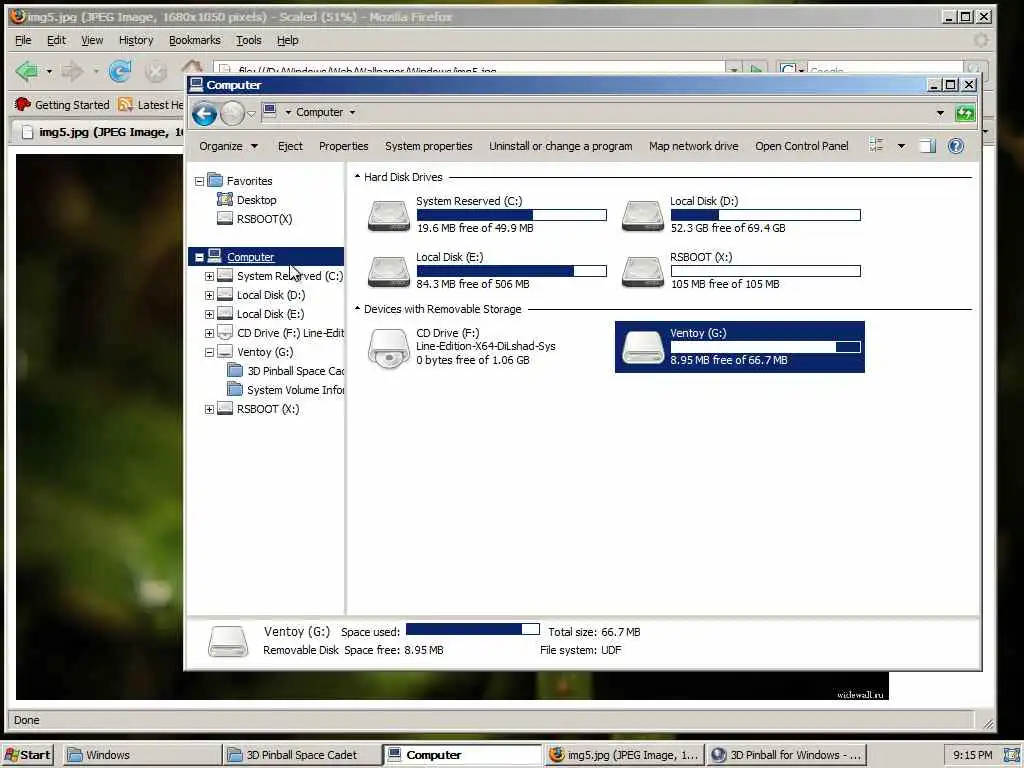Open the Organize dropdown menu
1024x768 pixels.
[x=229, y=146]
